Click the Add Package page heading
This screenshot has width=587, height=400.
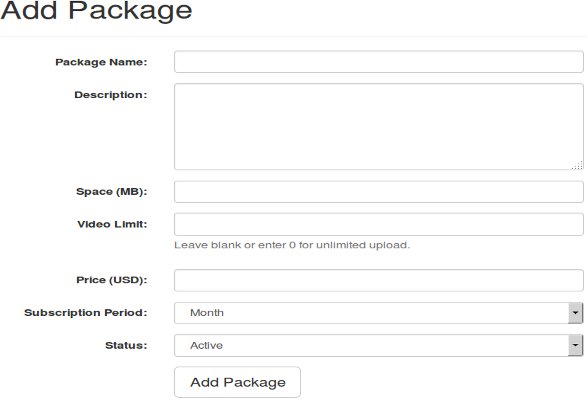(96, 10)
